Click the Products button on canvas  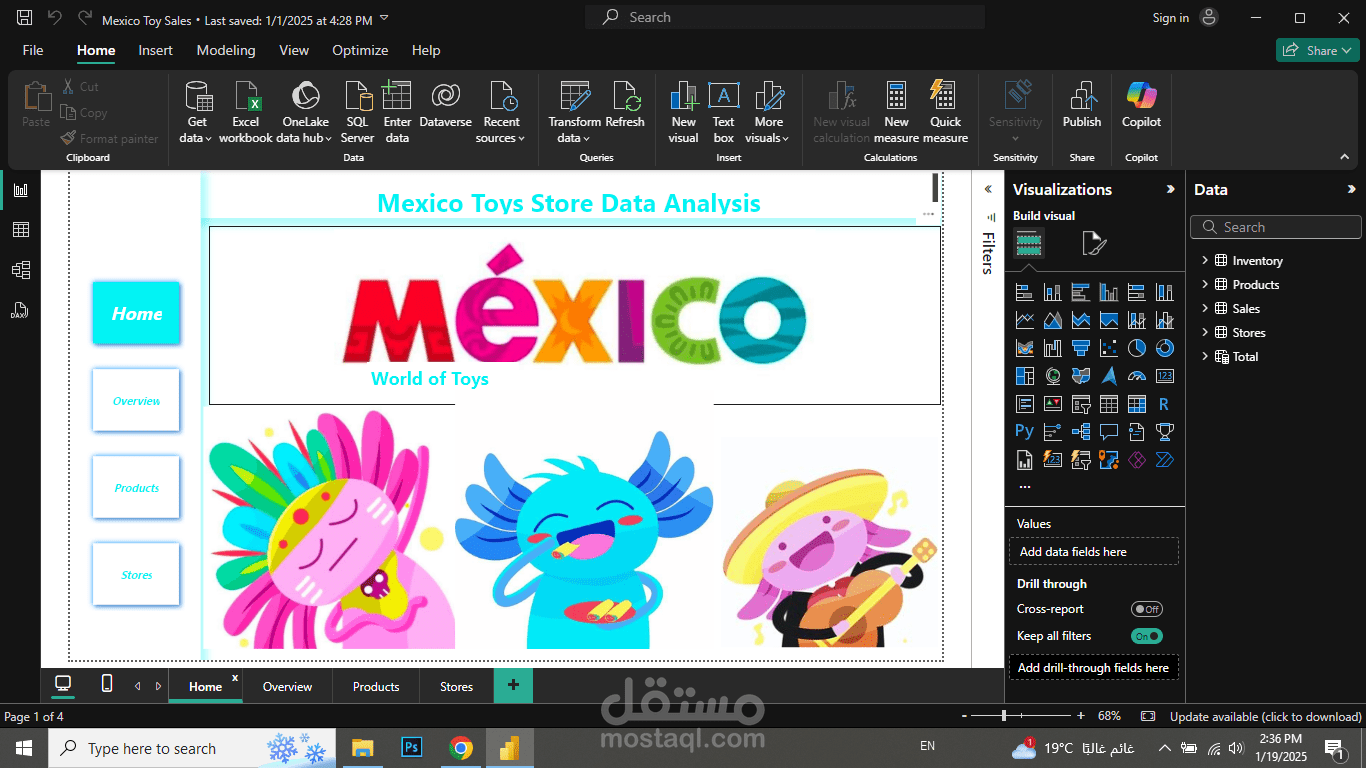click(136, 487)
